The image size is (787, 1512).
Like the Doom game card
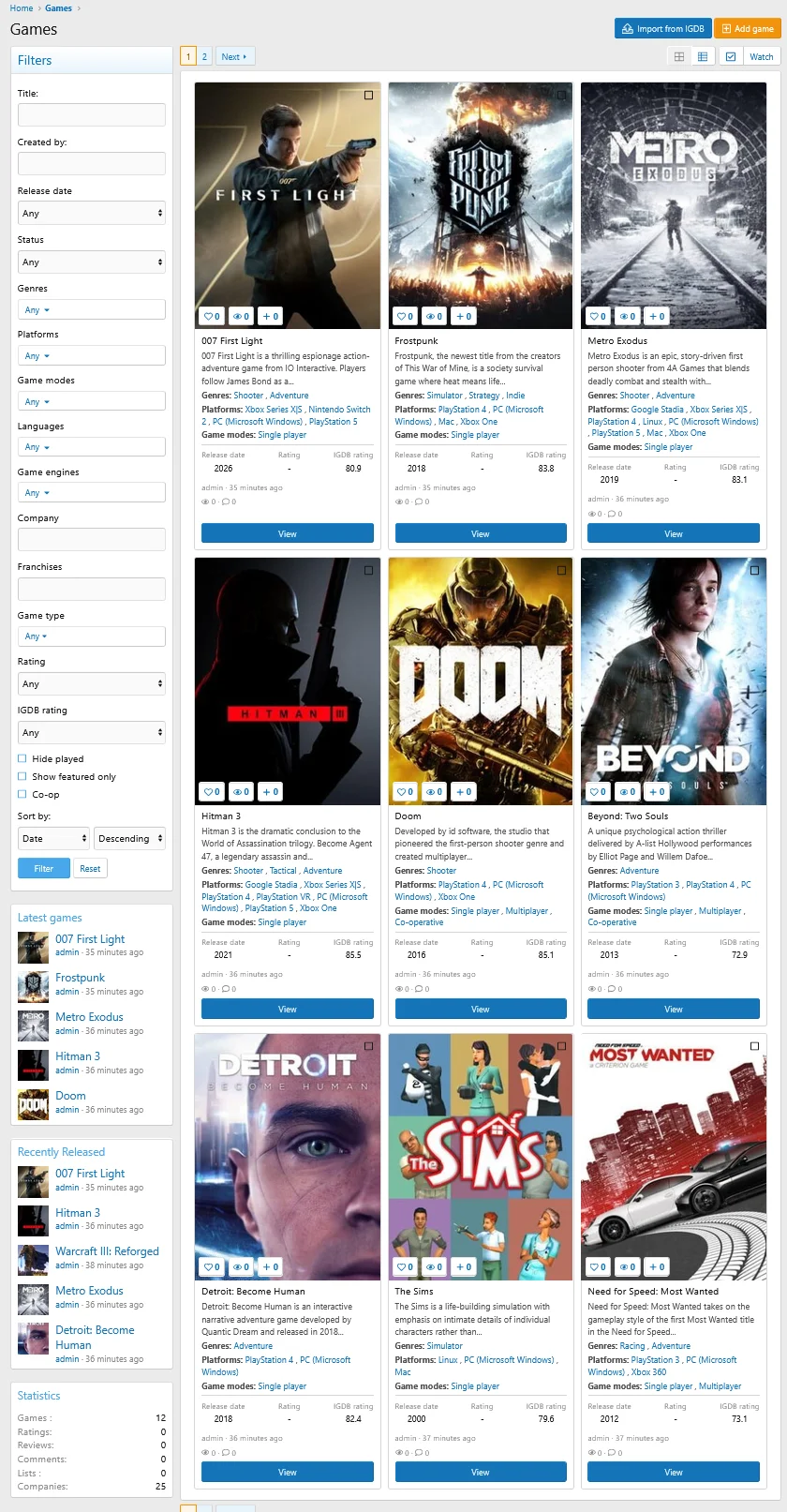coord(406,791)
